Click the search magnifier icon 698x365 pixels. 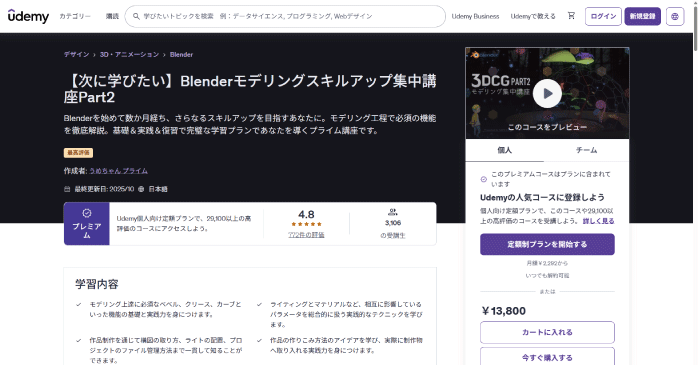pos(136,16)
